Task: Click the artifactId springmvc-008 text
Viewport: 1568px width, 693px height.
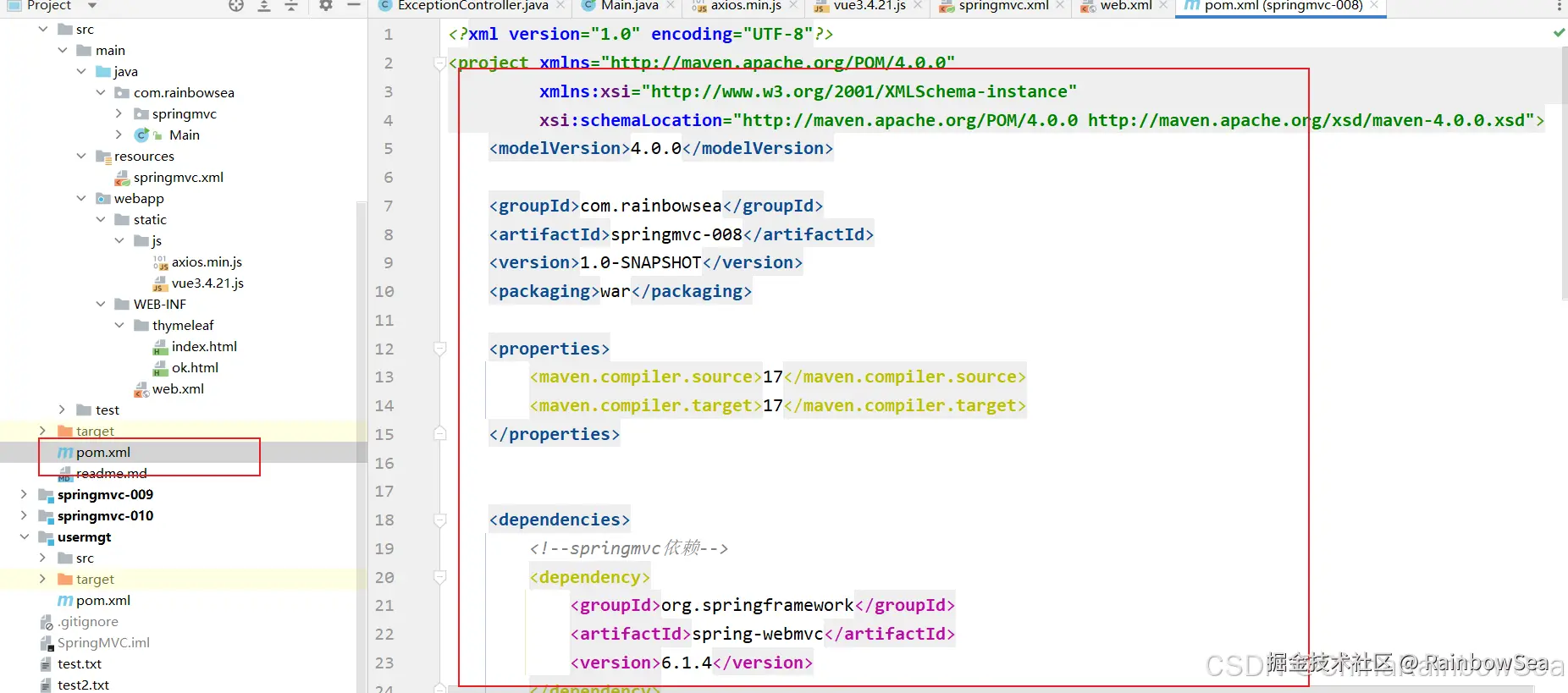Action: (676, 234)
